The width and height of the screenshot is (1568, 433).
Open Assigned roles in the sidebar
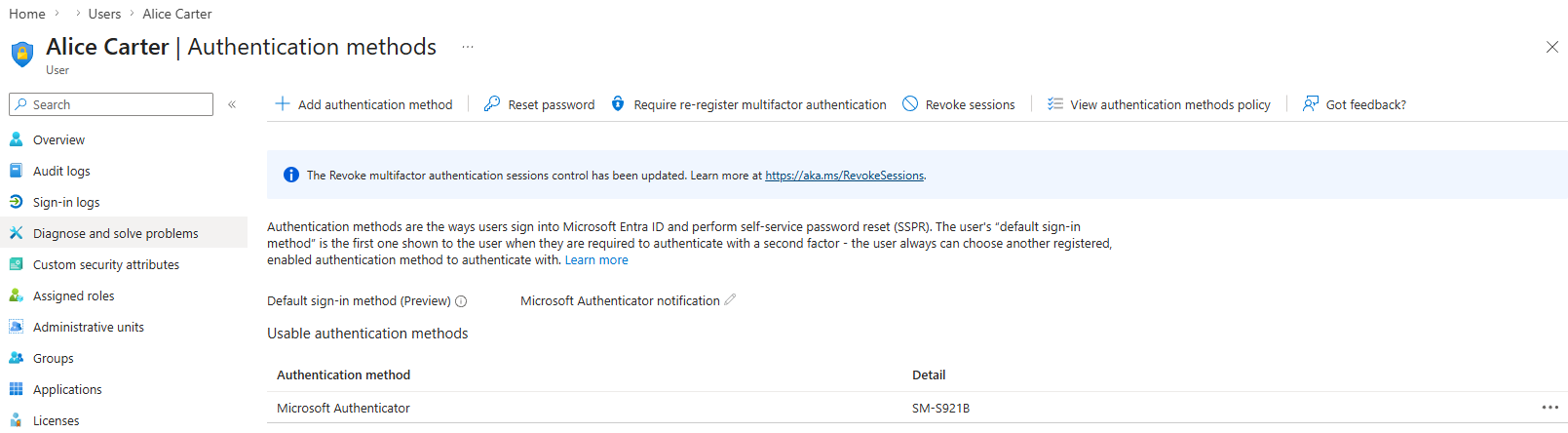pos(124,295)
